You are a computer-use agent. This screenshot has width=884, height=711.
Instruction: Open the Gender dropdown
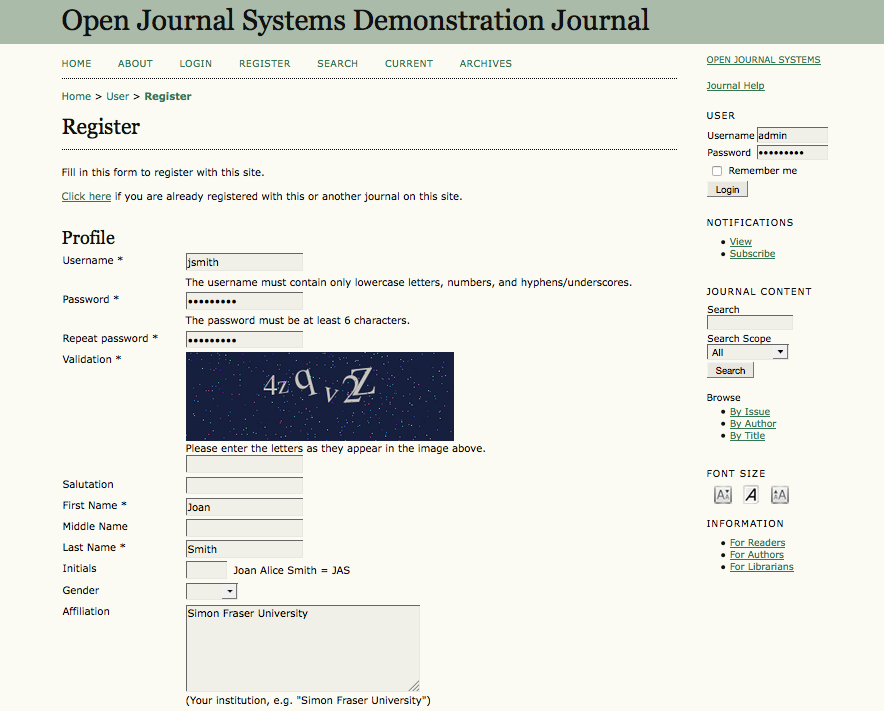point(210,591)
